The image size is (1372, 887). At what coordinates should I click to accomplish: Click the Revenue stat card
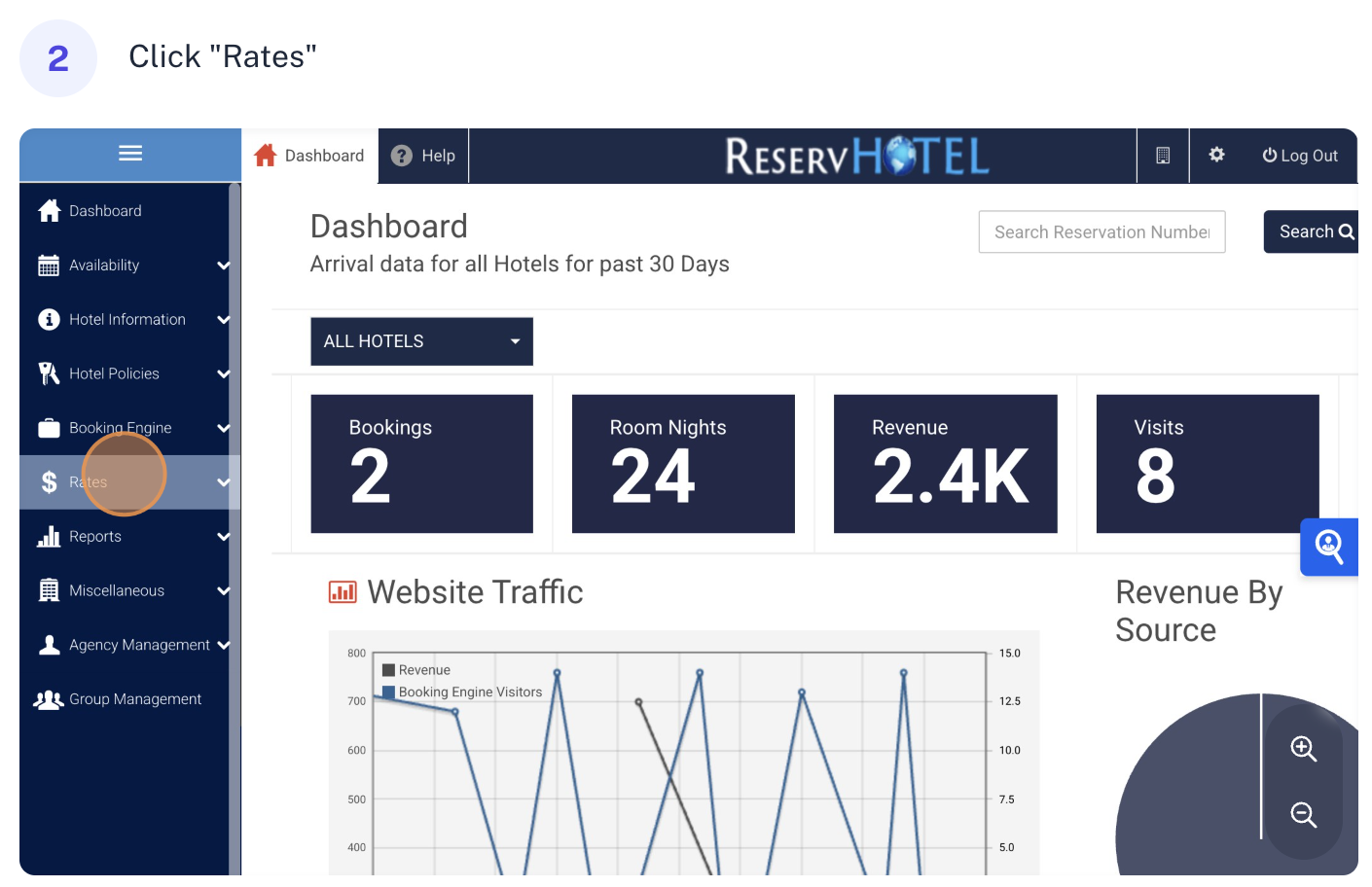[x=946, y=464]
